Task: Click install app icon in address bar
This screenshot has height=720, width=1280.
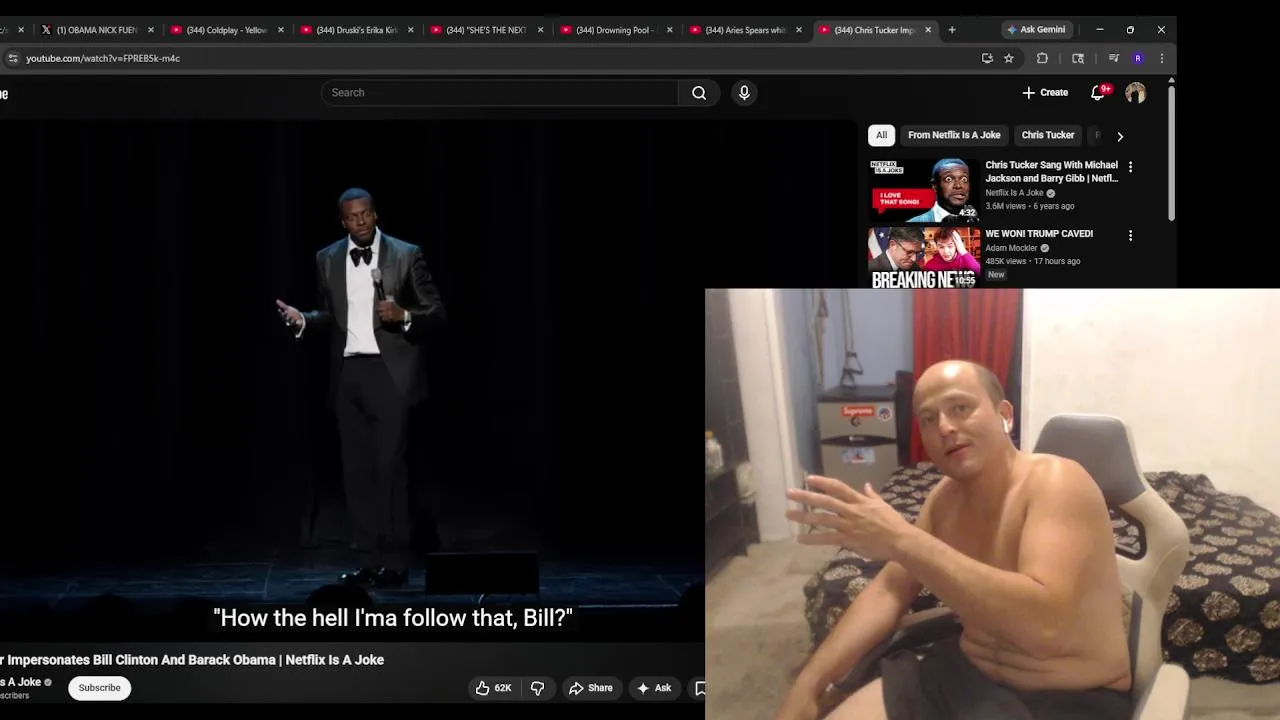Action: [x=987, y=58]
